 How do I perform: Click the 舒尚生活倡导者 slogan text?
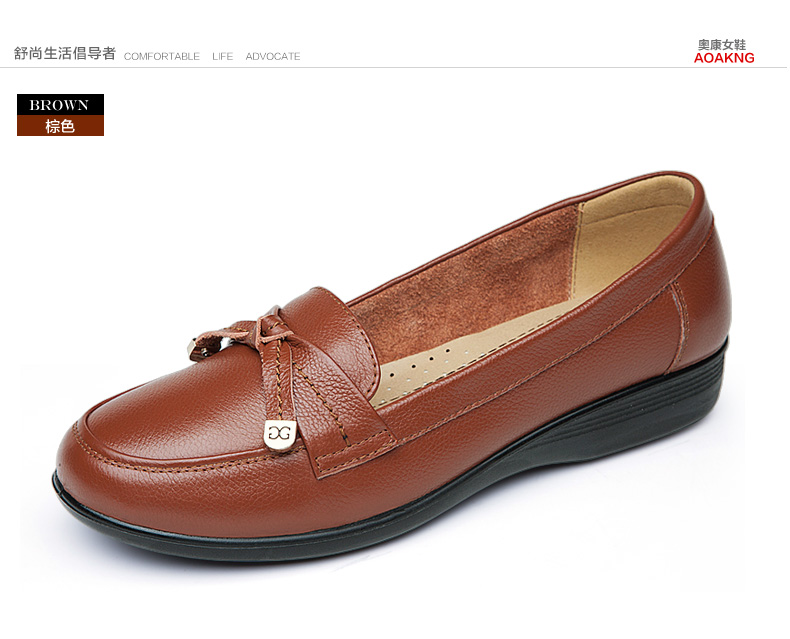tap(64, 53)
